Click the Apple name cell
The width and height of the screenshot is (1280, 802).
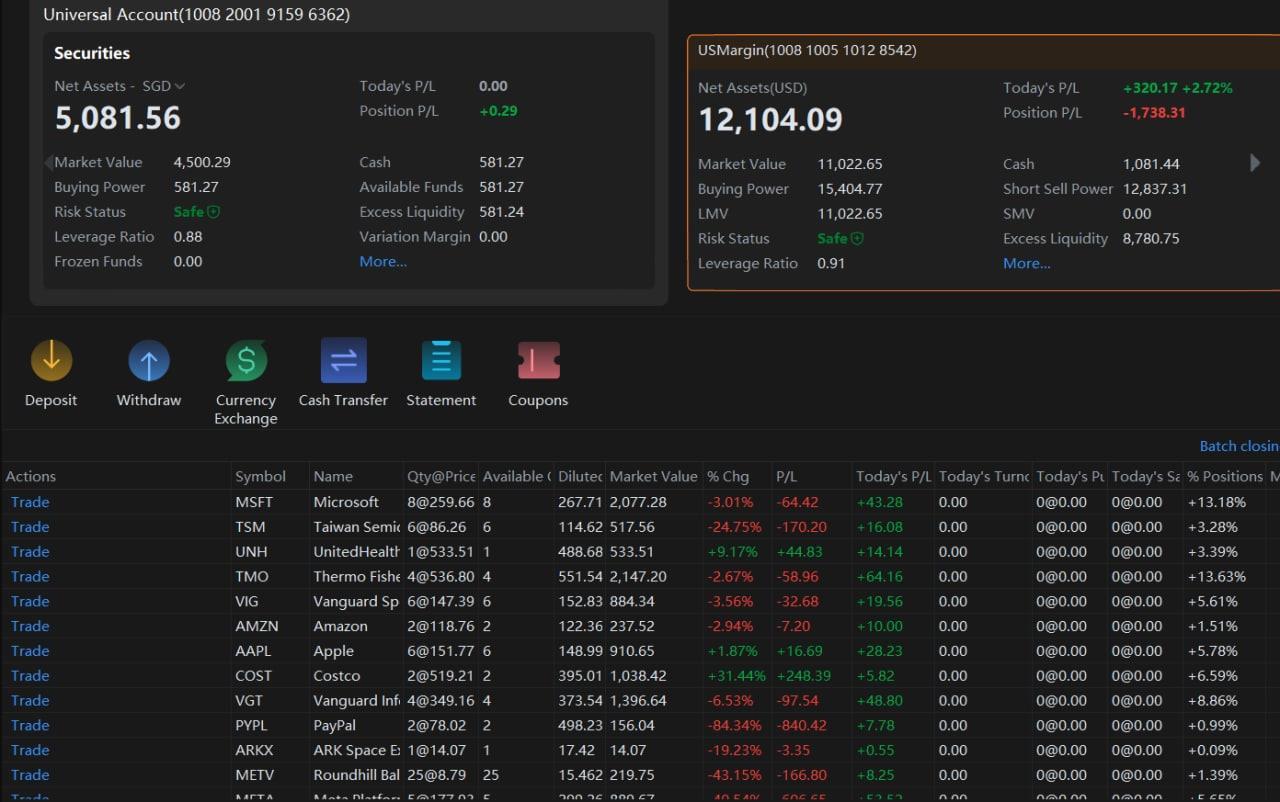333,651
